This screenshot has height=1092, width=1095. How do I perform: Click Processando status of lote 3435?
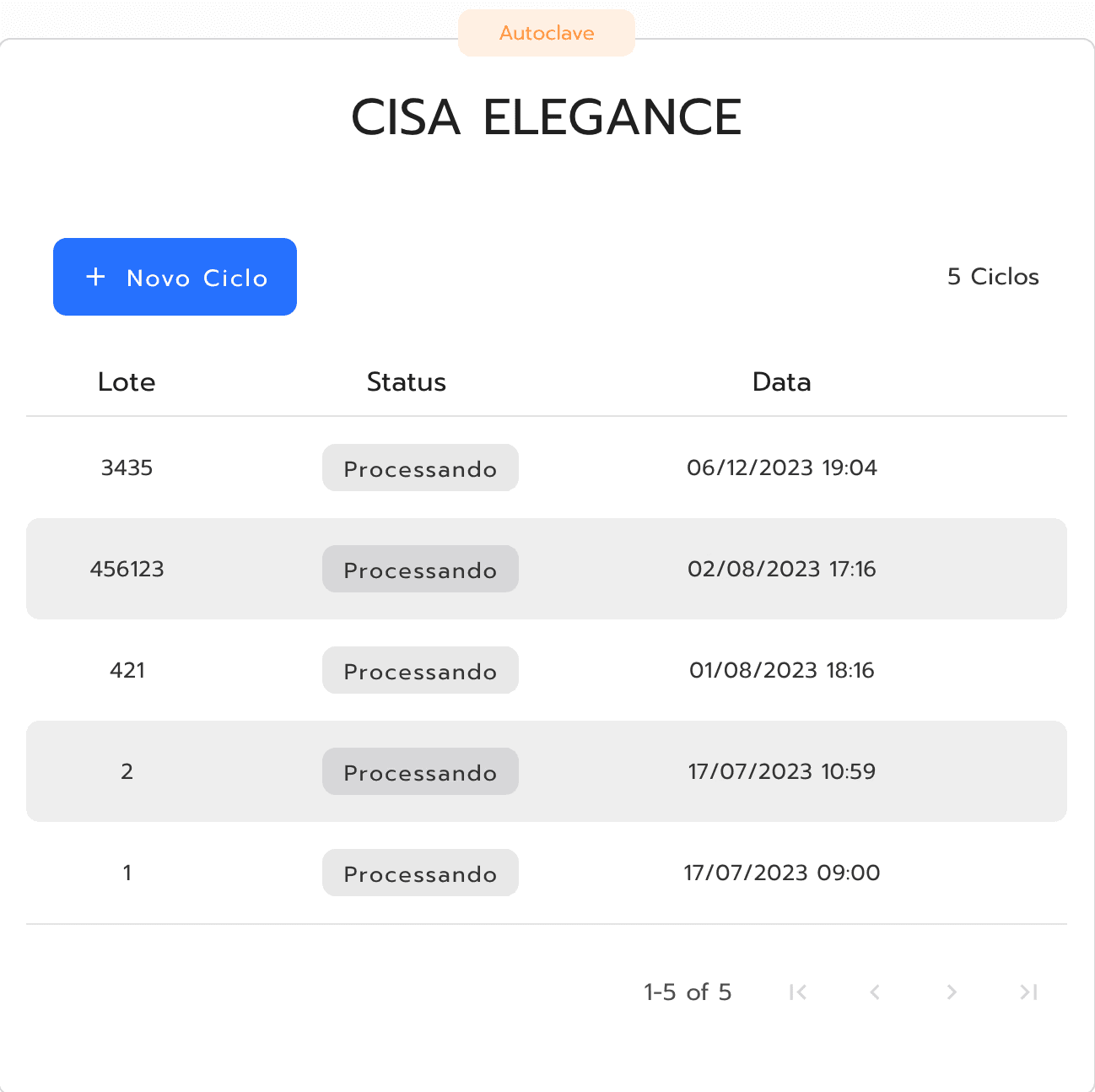420,468
